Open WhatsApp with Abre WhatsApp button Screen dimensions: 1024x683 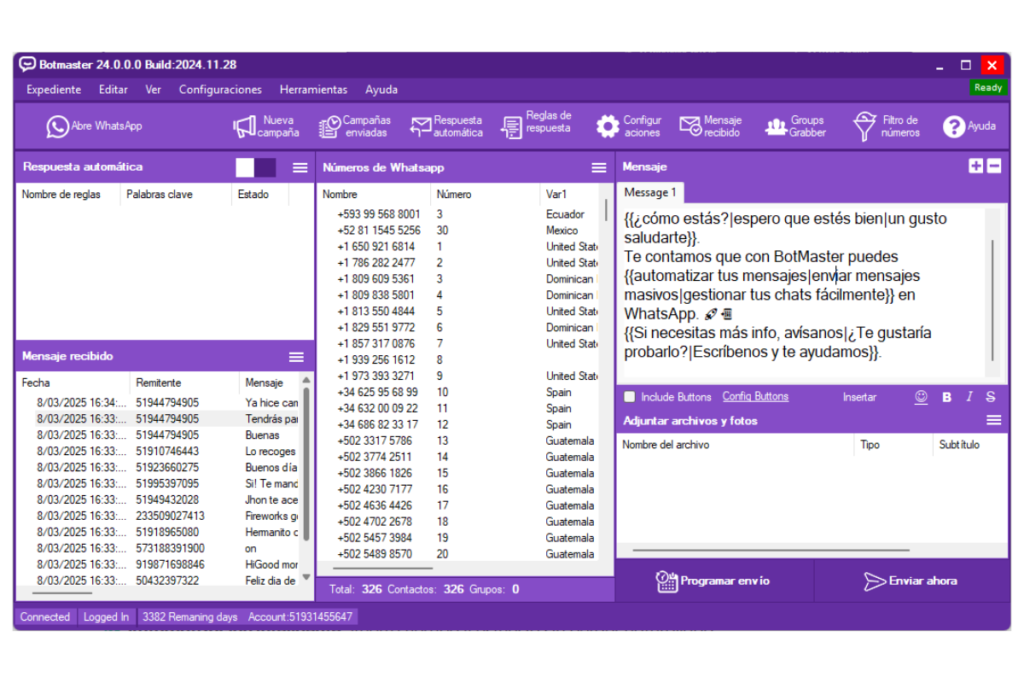[94, 126]
